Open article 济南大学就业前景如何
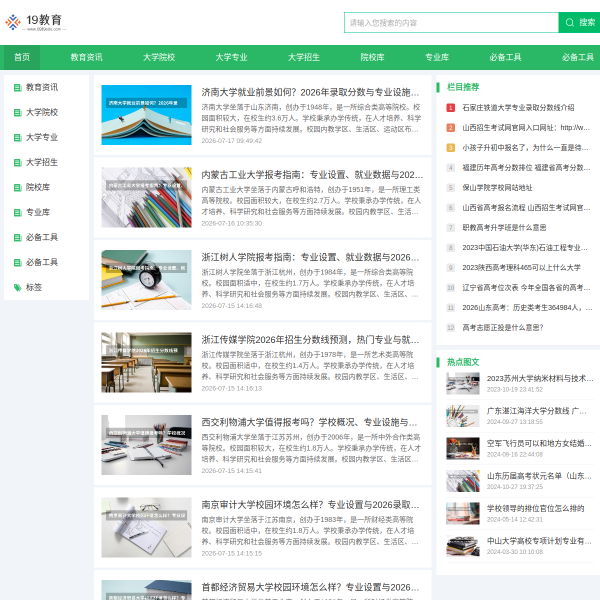The height and width of the screenshot is (600, 600). pyautogui.click(x=310, y=92)
